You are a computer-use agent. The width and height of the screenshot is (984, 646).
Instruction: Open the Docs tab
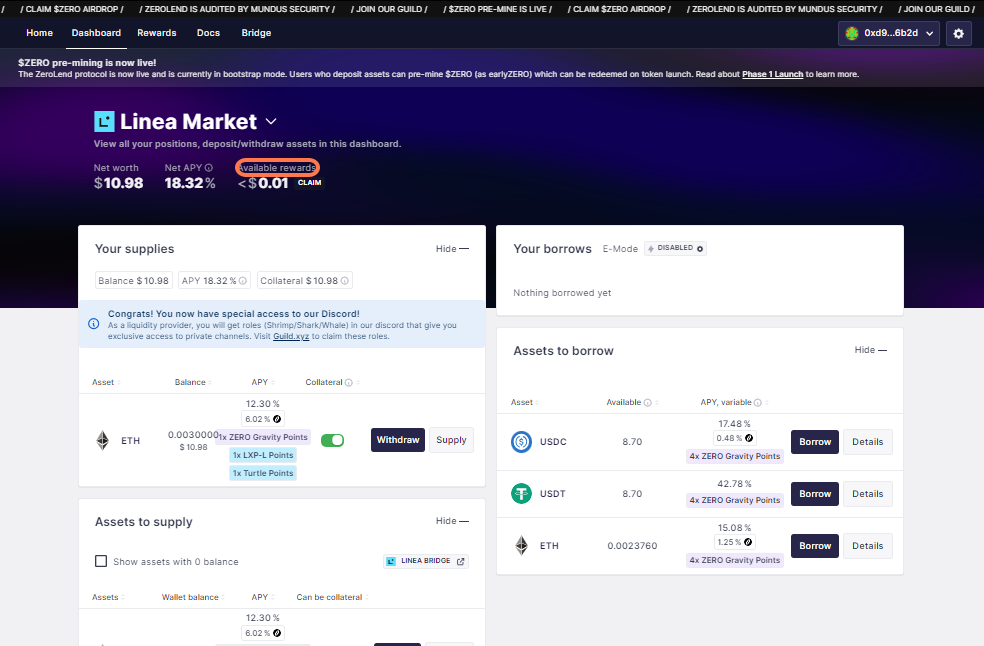tap(208, 33)
